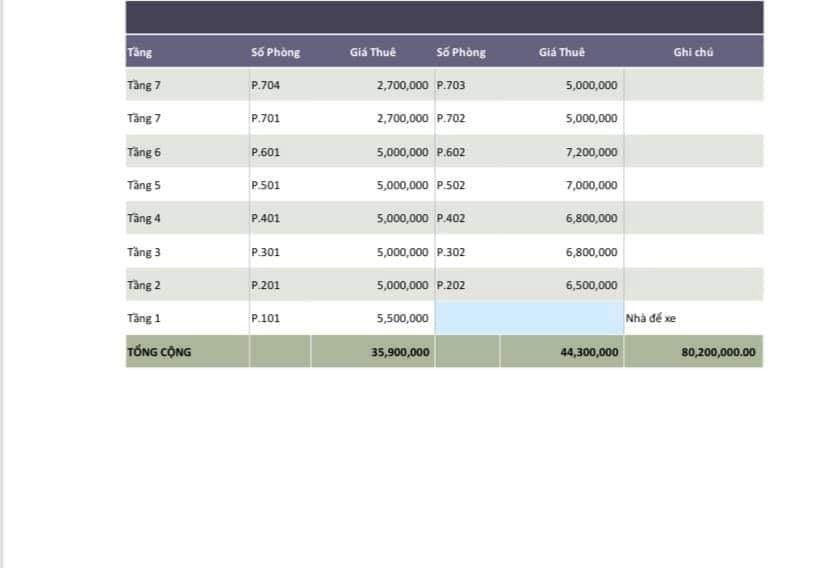
Task: Click the 5,500,000 price cell
Action: 402,319
